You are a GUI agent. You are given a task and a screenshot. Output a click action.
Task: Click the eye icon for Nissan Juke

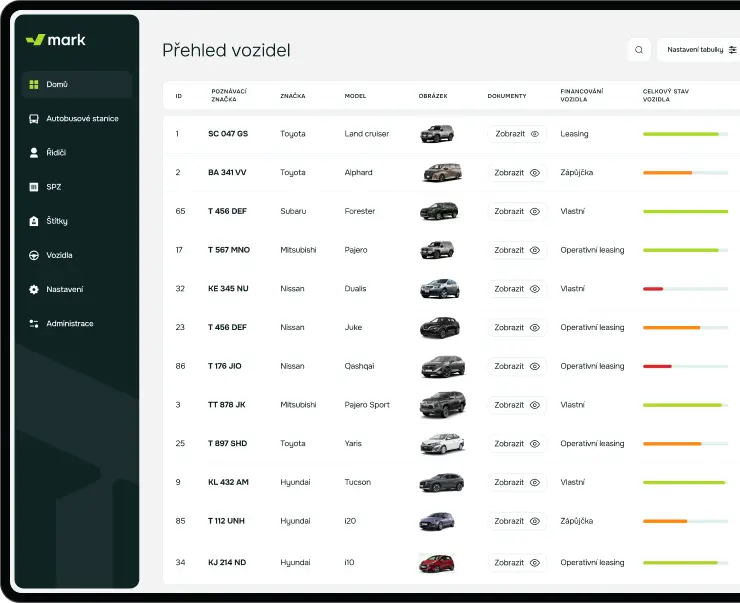point(535,327)
